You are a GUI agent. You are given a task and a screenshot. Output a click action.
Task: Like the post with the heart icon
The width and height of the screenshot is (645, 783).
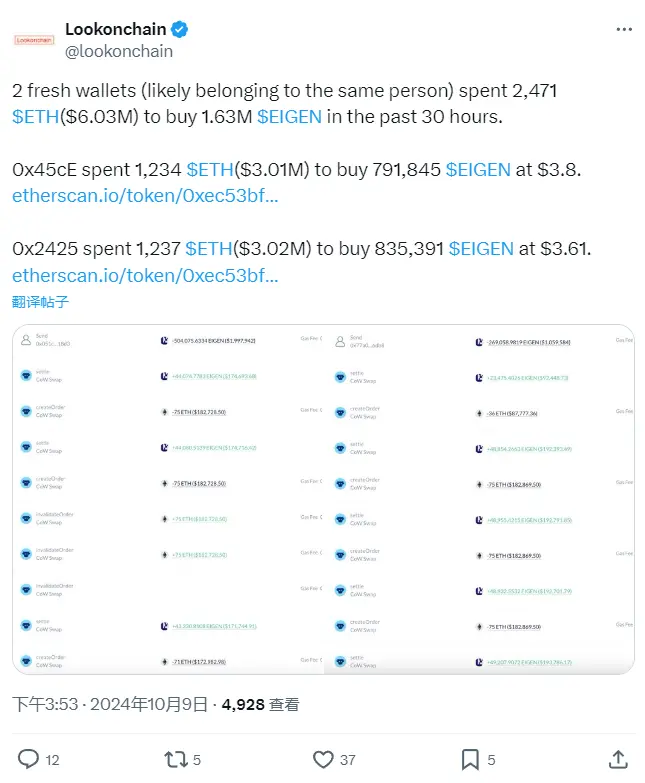point(322,758)
